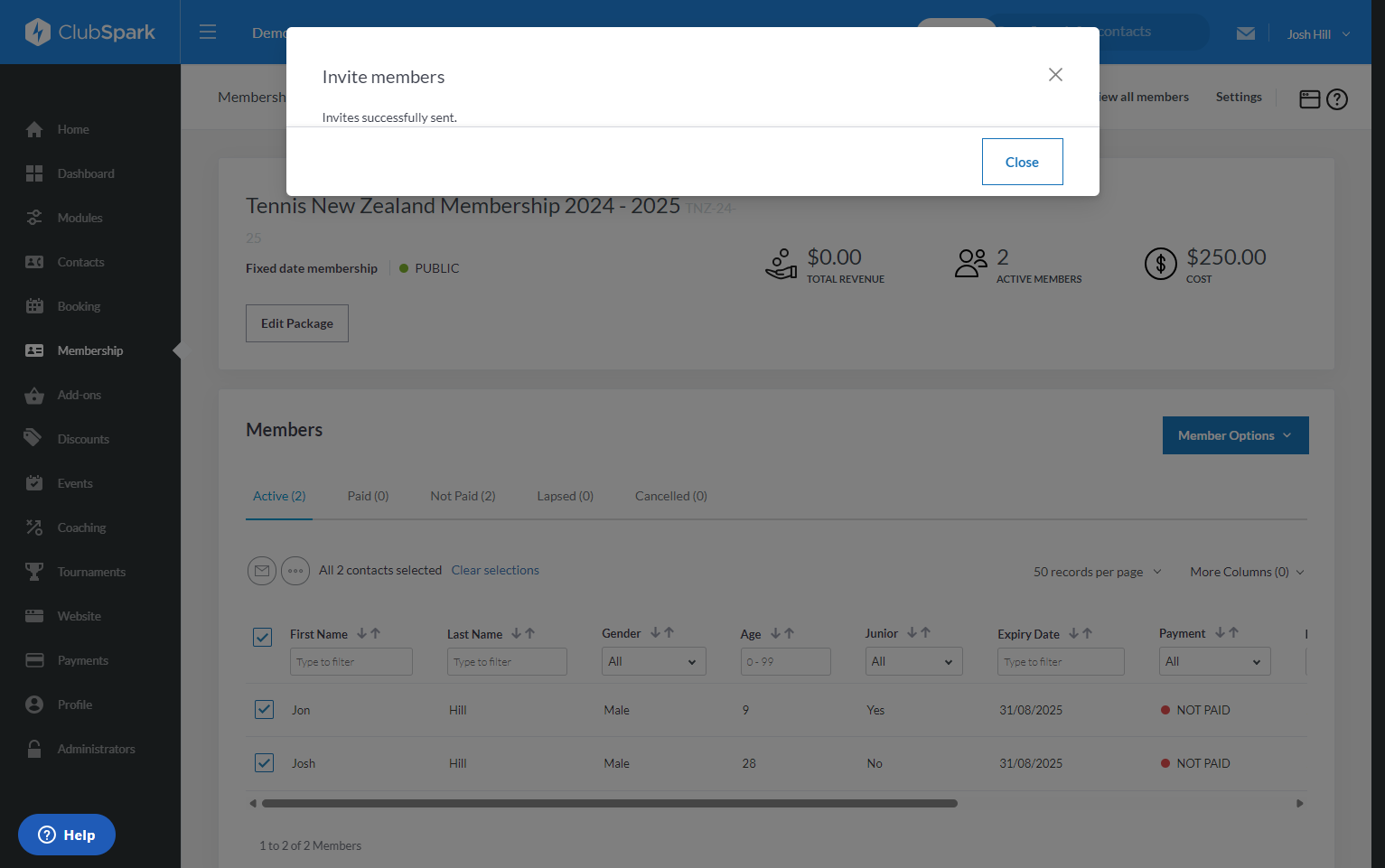Toggle the select-all members checkbox
The width and height of the screenshot is (1385, 868).
pyautogui.click(x=263, y=638)
